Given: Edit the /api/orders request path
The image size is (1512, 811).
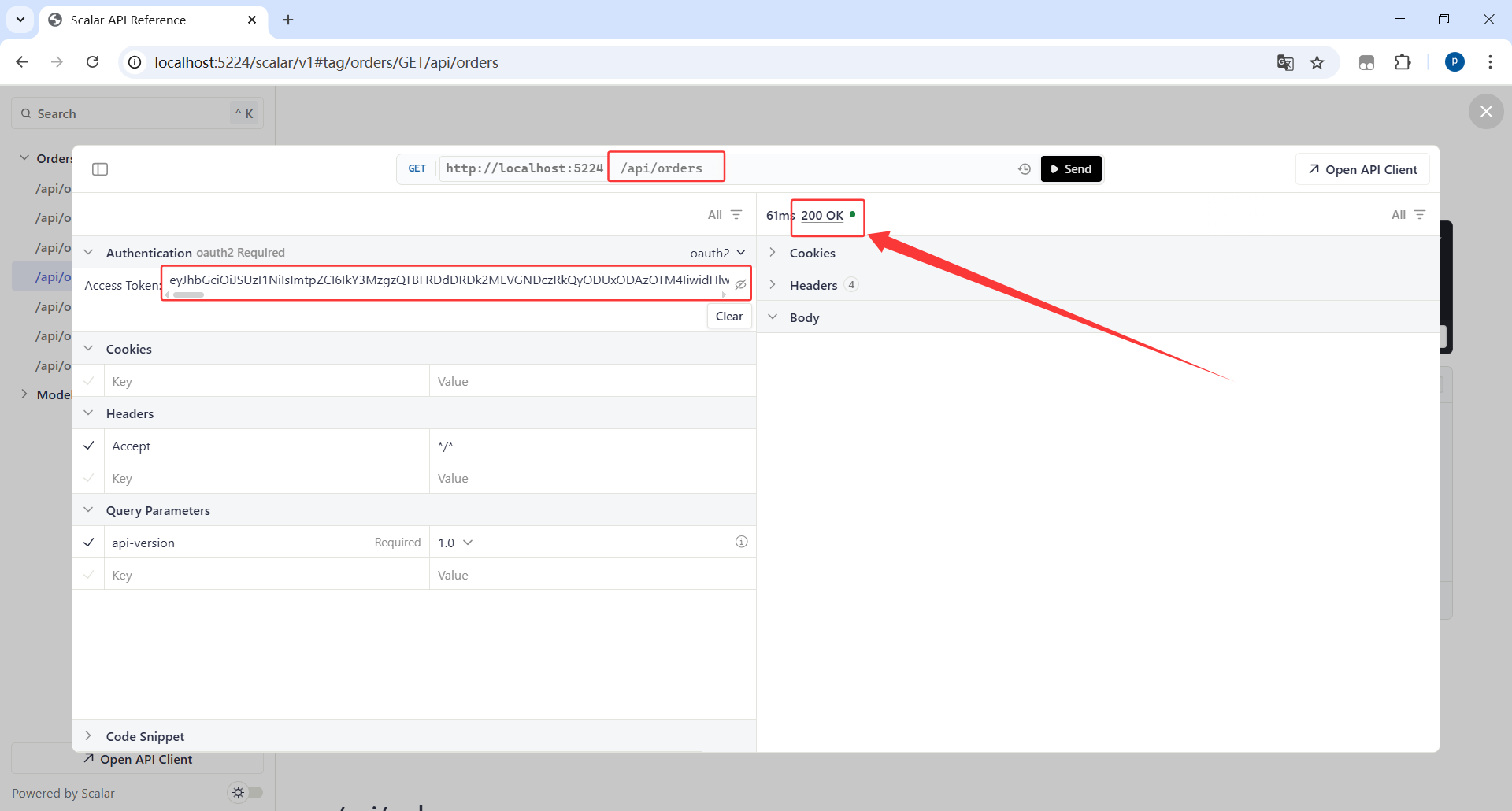Looking at the screenshot, I should click(x=661, y=168).
